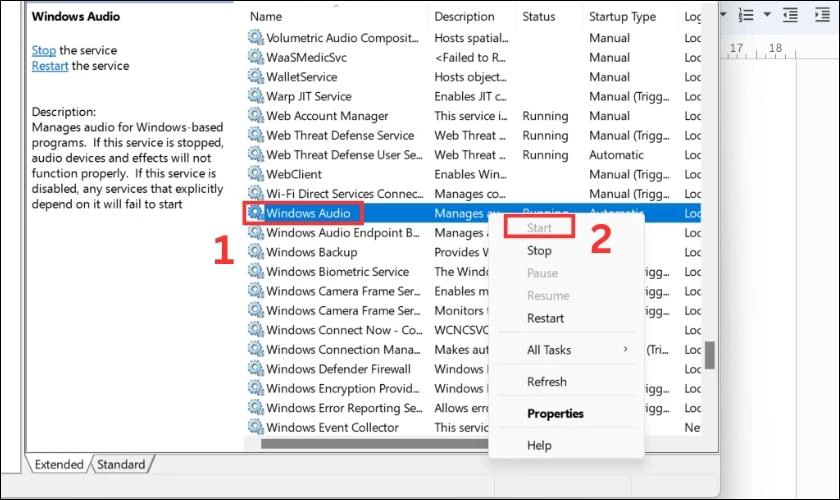The height and width of the screenshot is (500, 840).
Task: Switch to the Extended tab
Action: coord(59,464)
